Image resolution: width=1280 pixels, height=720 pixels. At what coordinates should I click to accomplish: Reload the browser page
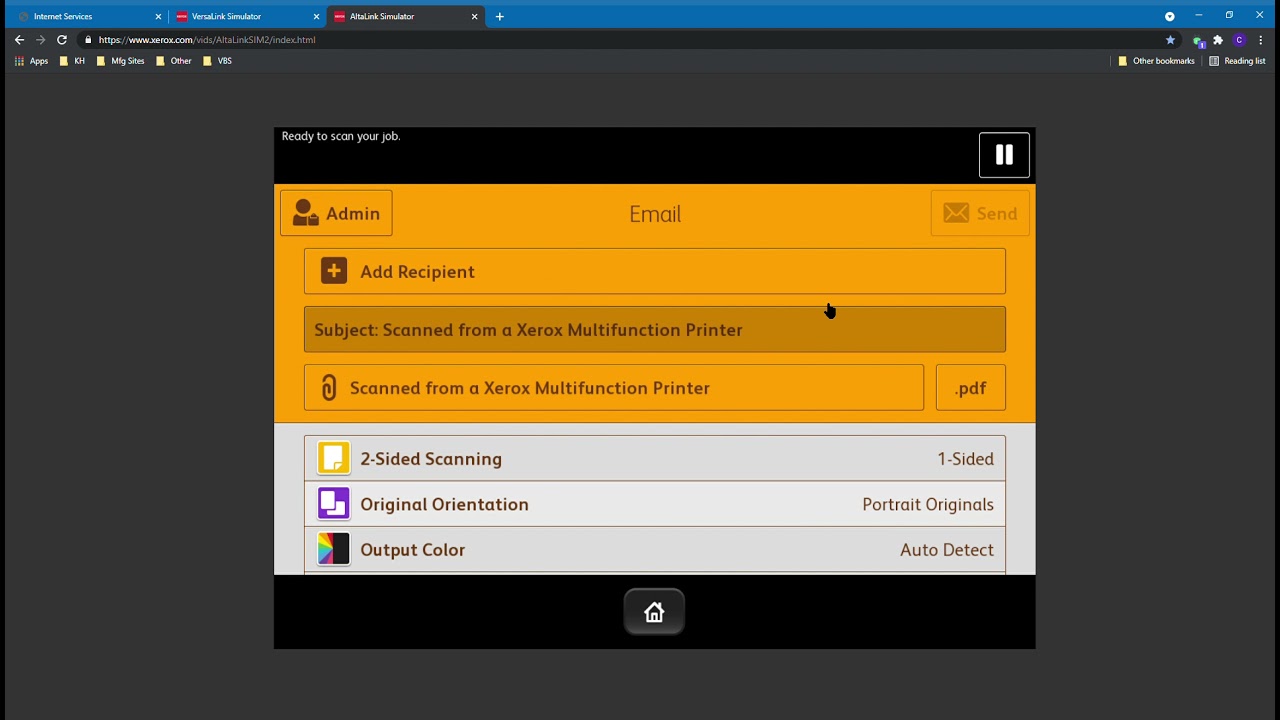tap(62, 40)
